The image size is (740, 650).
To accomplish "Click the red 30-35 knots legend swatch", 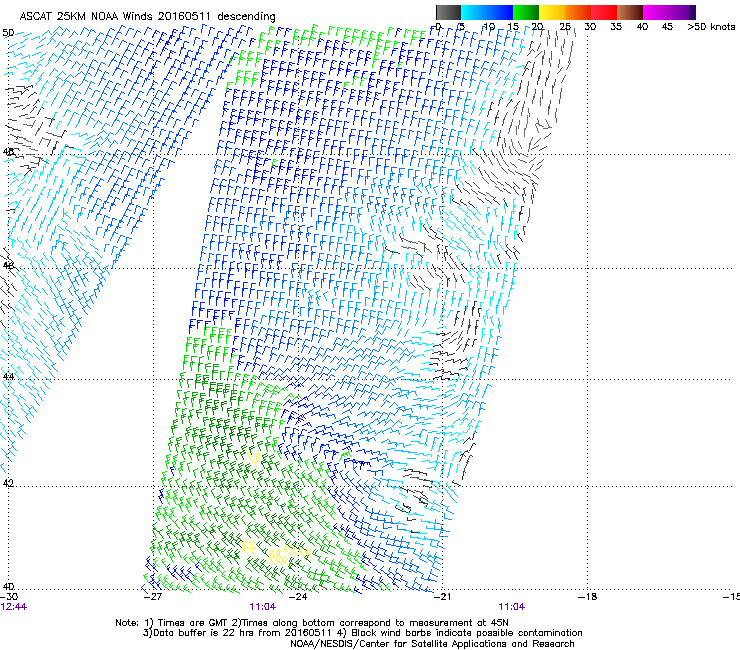I will [x=604, y=12].
